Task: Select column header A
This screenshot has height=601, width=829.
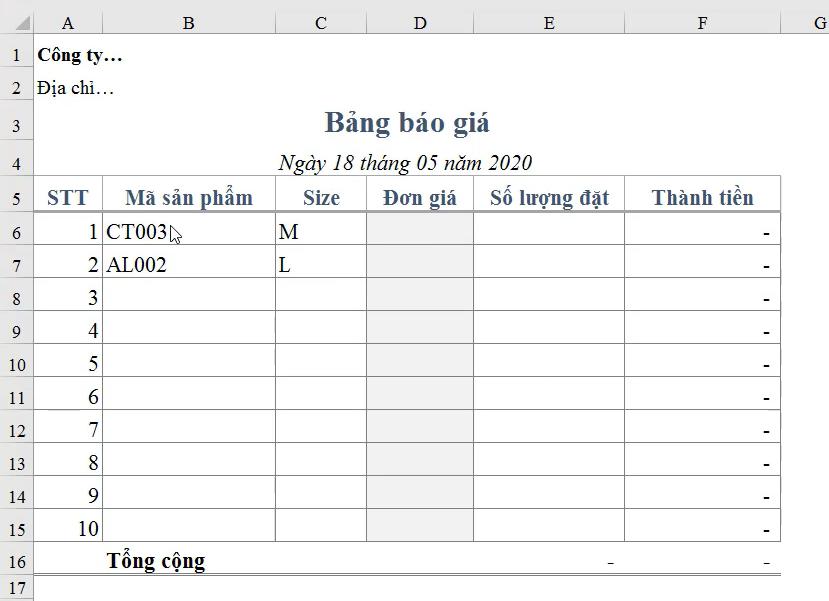Action: pyautogui.click(x=67, y=22)
